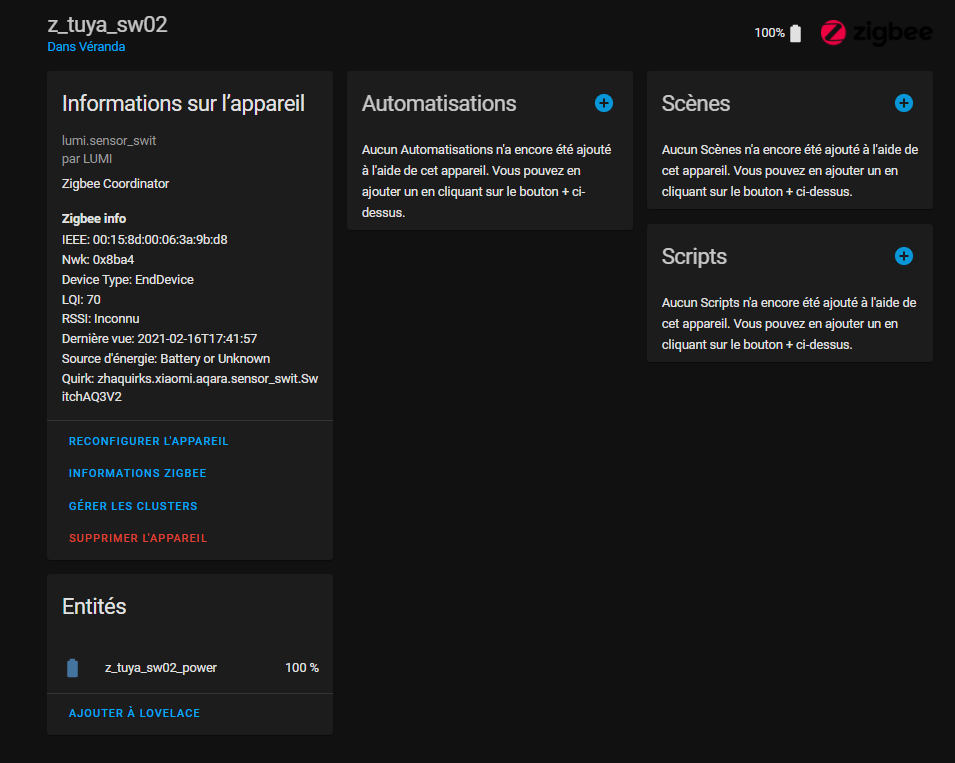
Task: Click the Automatisations card heading
Action: [439, 104]
